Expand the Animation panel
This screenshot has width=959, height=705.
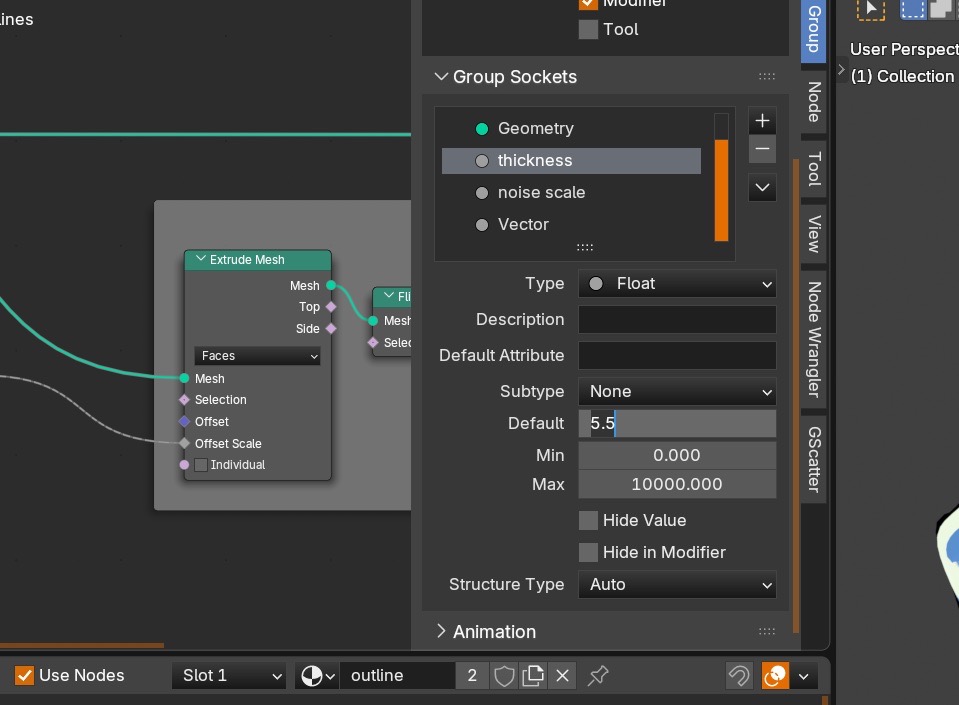click(441, 632)
